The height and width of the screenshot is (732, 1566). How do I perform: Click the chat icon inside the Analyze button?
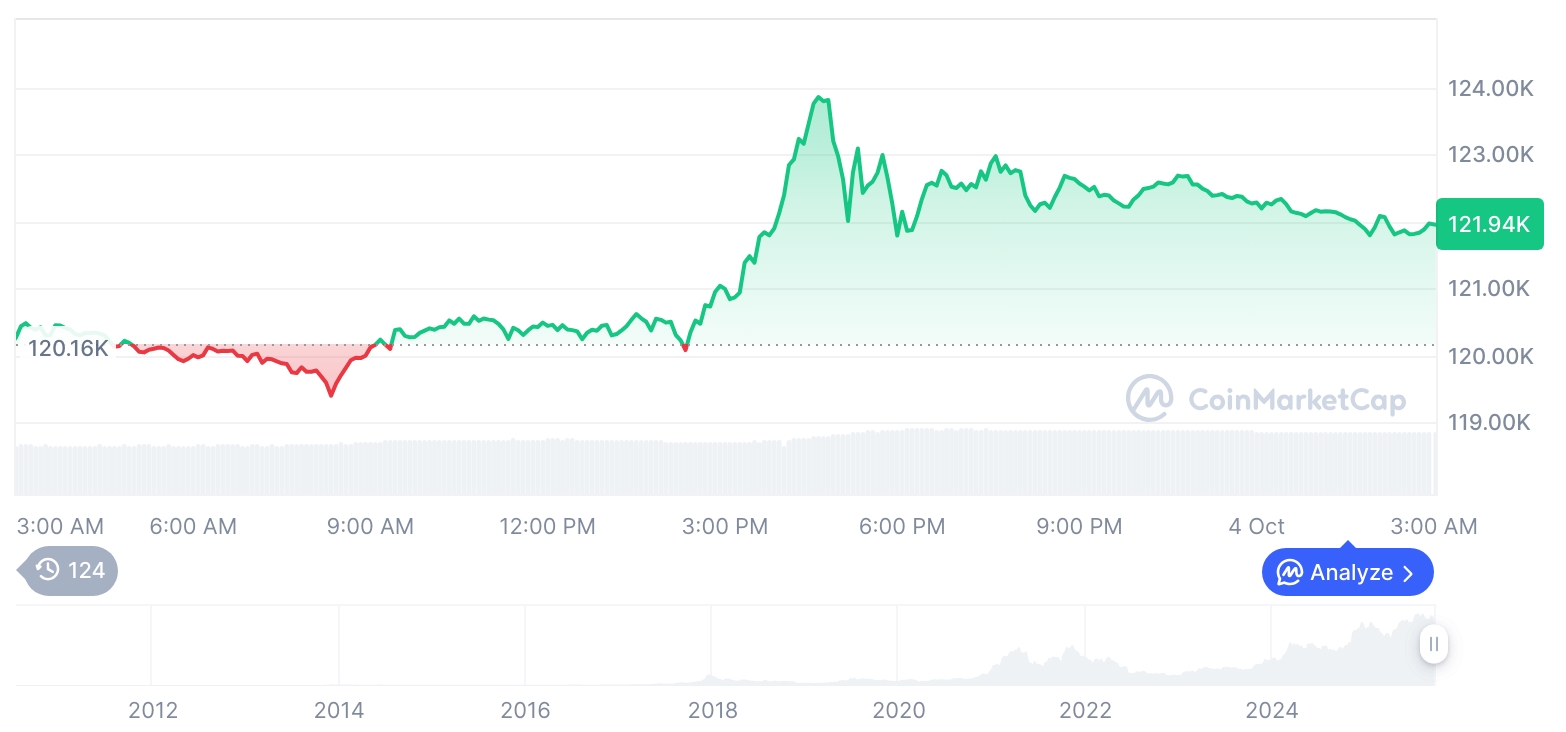point(1290,573)
